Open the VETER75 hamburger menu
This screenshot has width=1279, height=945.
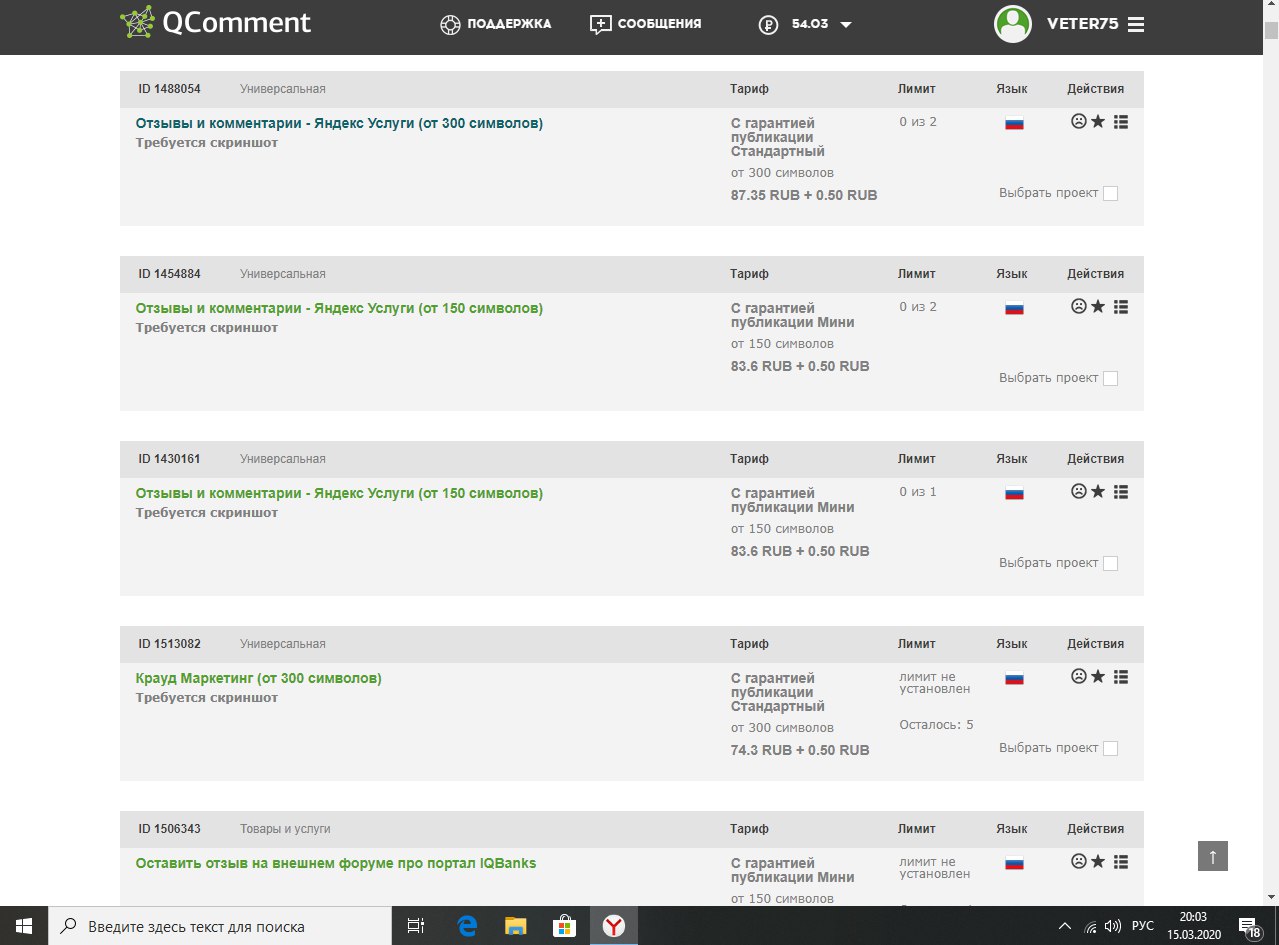(x=1135, y=25)
